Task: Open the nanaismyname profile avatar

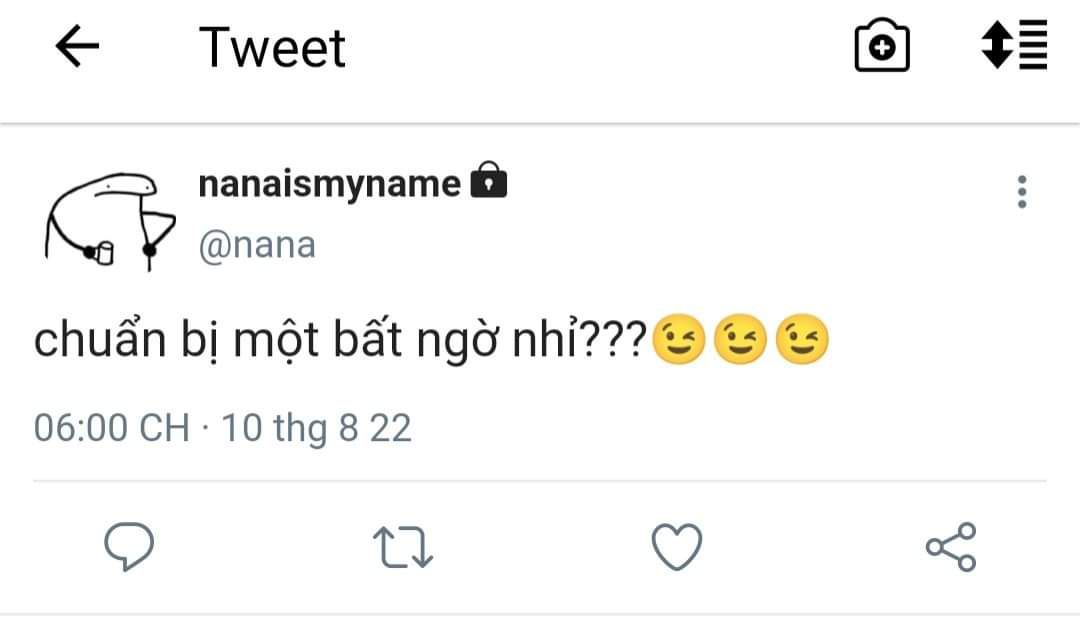Action: tap(110, 220)
